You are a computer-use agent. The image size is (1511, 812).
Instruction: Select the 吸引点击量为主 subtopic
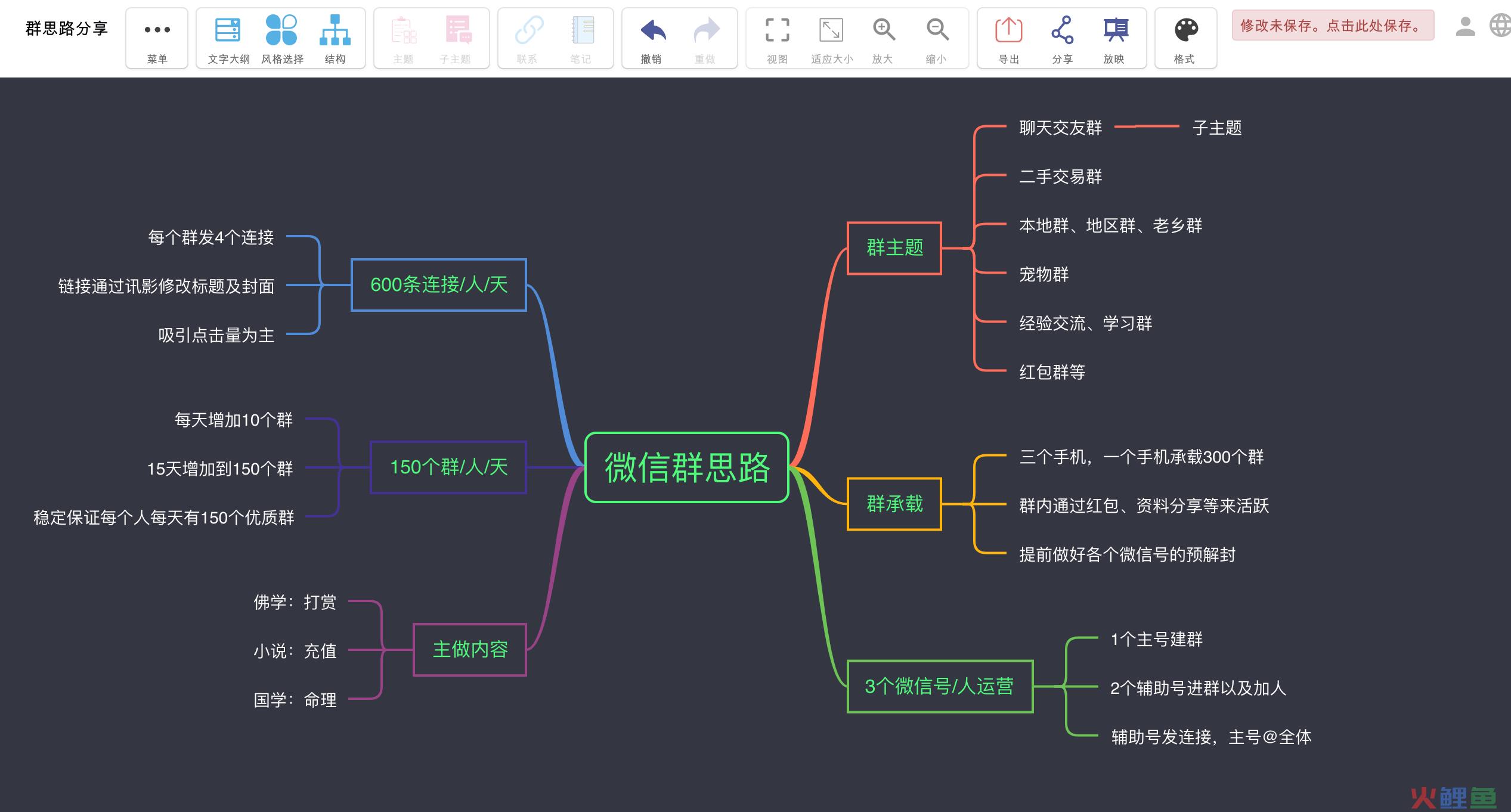pos(216,335)
